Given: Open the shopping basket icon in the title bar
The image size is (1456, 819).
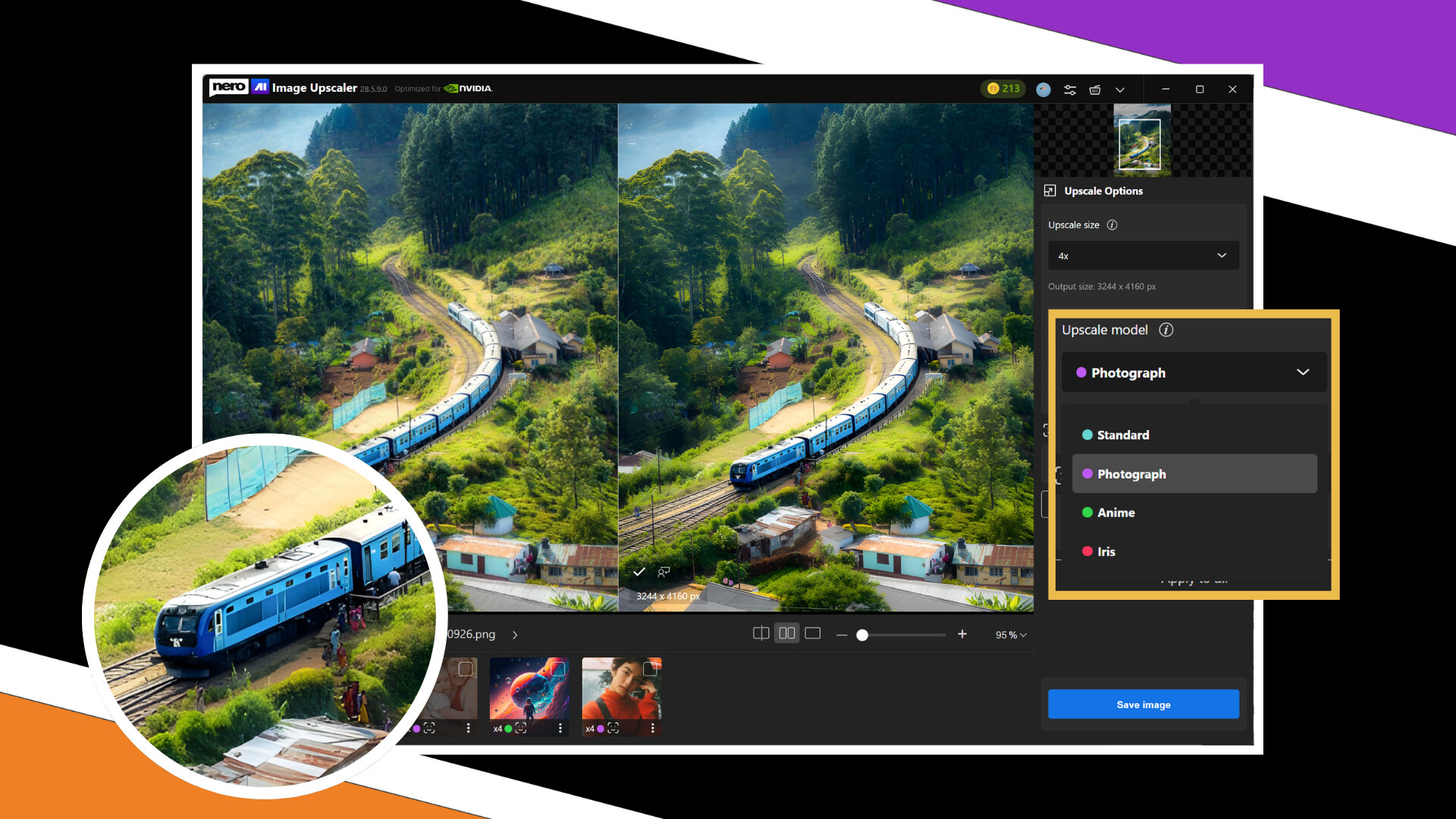Looking at the screenshot, I should click(1095, 89).
